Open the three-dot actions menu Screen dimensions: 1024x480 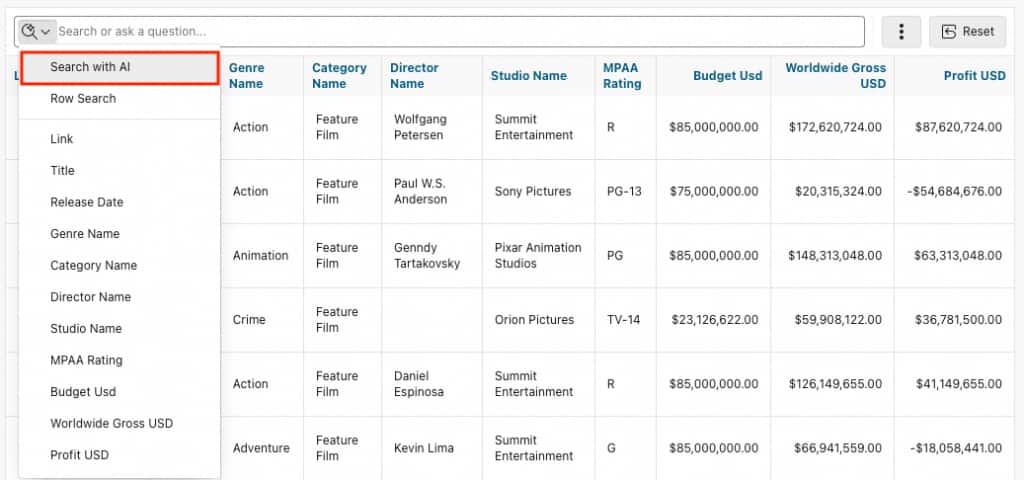[901, 32]
